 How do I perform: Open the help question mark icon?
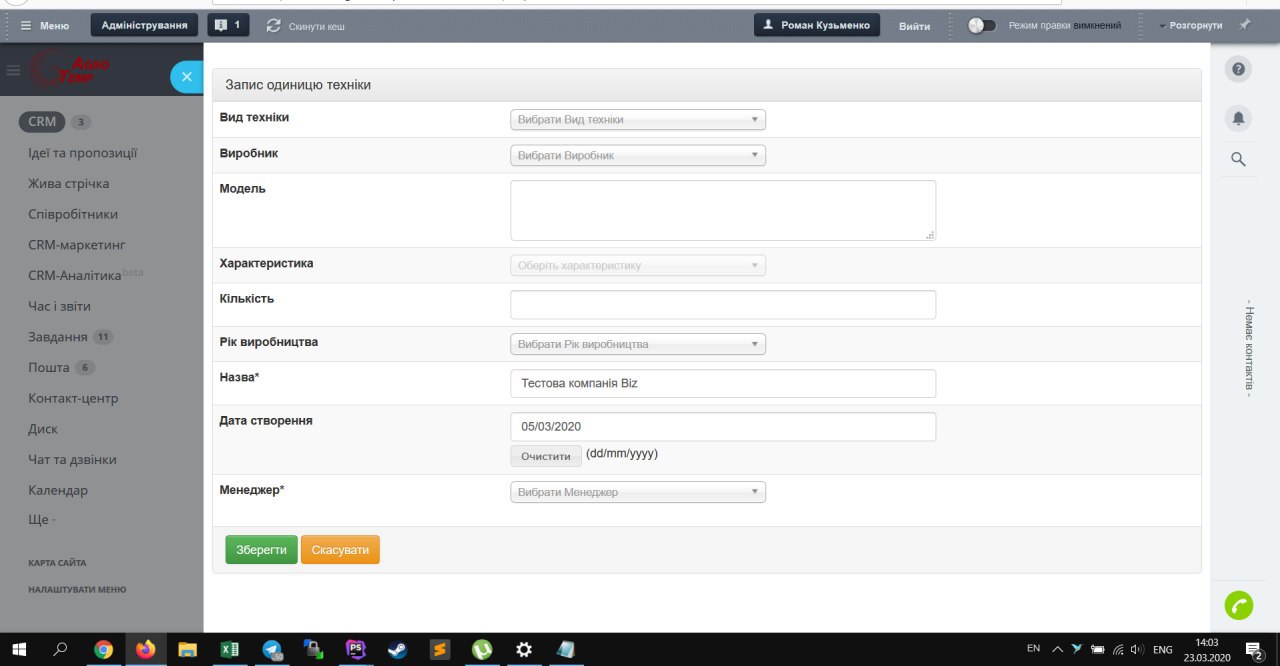coord(1238,68)
